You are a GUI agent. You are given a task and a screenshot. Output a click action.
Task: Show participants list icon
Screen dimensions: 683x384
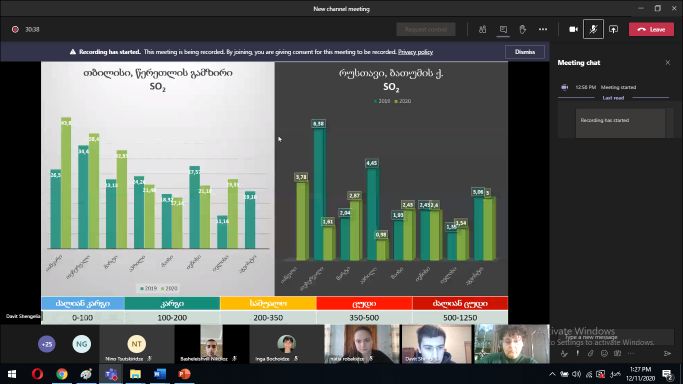(x=482, y=30)
